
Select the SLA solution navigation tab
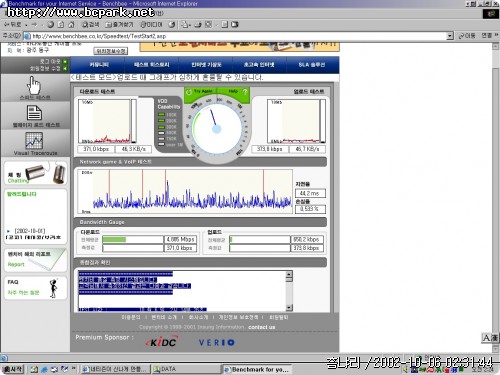coord(312,65)
